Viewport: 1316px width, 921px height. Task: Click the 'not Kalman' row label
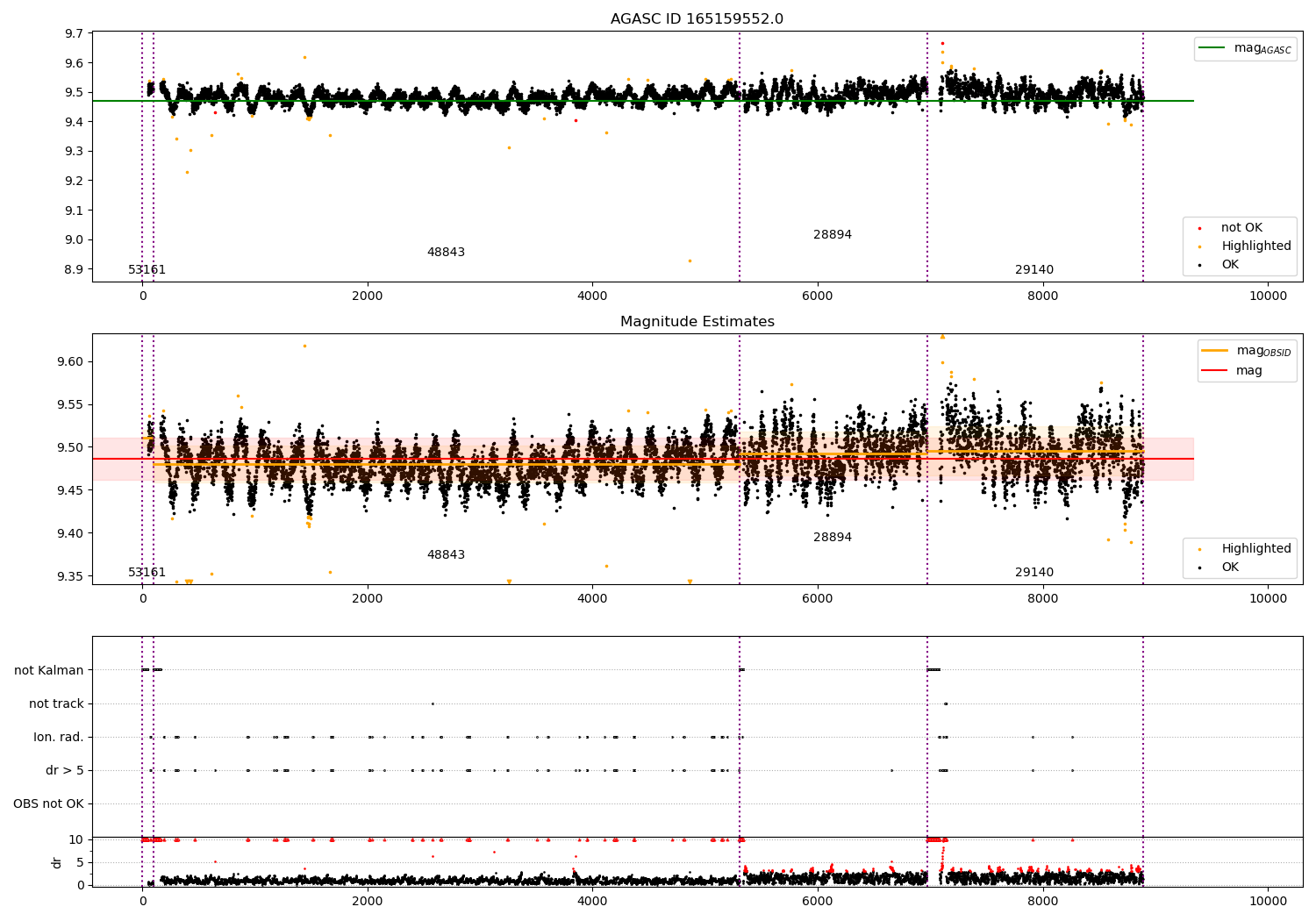pyautogui.click(x=49, y=671)
